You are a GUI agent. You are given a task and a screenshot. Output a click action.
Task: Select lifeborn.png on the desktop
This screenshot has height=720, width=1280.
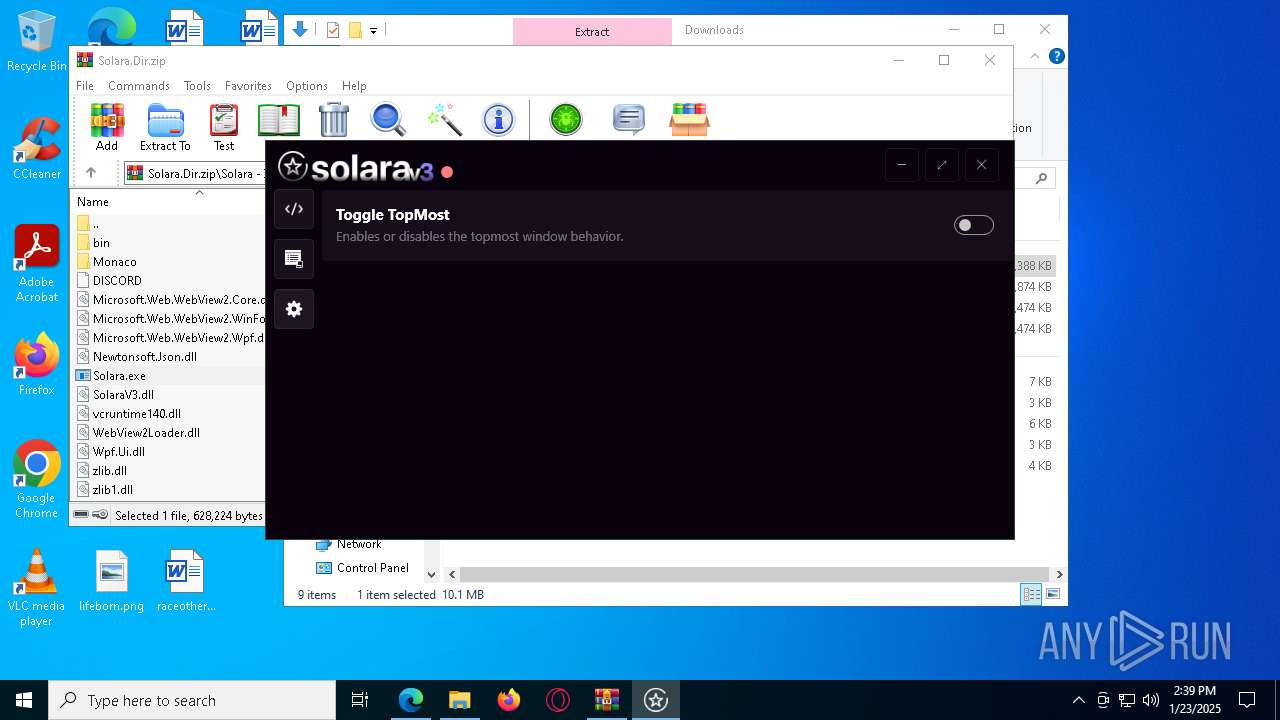[x=112, y=581]
